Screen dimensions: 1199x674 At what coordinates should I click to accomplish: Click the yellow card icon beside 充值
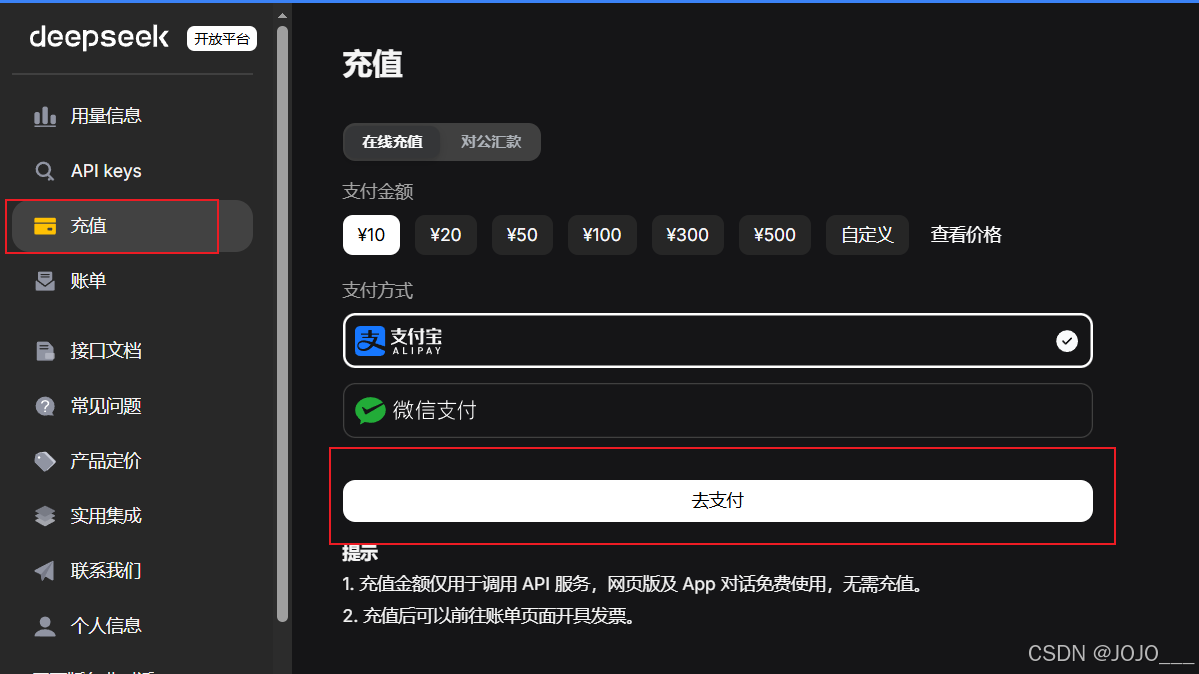pyautogui.click(x=44, y=226)
